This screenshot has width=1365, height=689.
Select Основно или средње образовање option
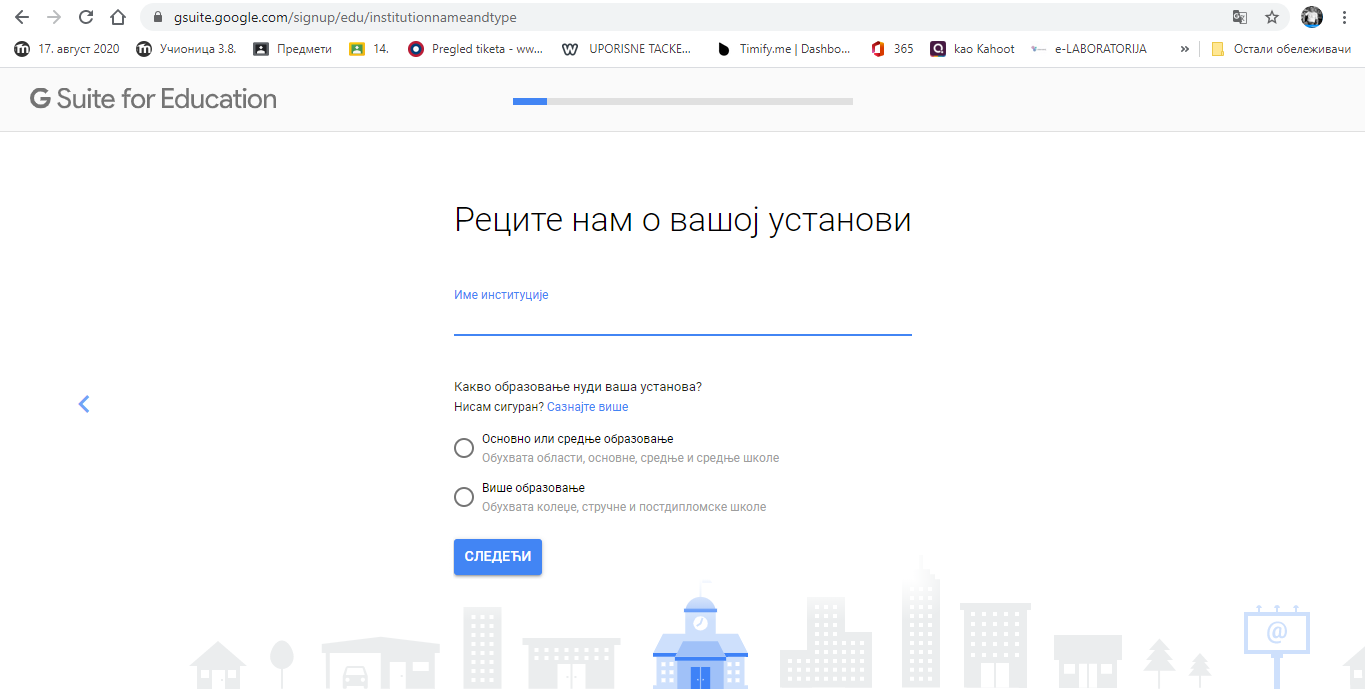(464, 448)
